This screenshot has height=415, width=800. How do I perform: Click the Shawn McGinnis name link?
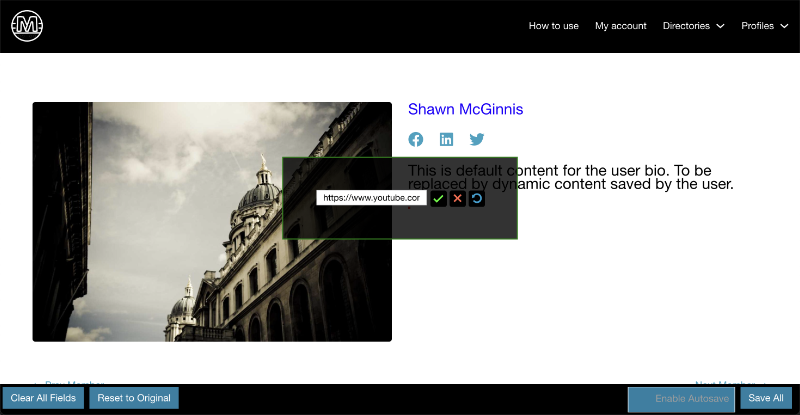coord(465,110)
